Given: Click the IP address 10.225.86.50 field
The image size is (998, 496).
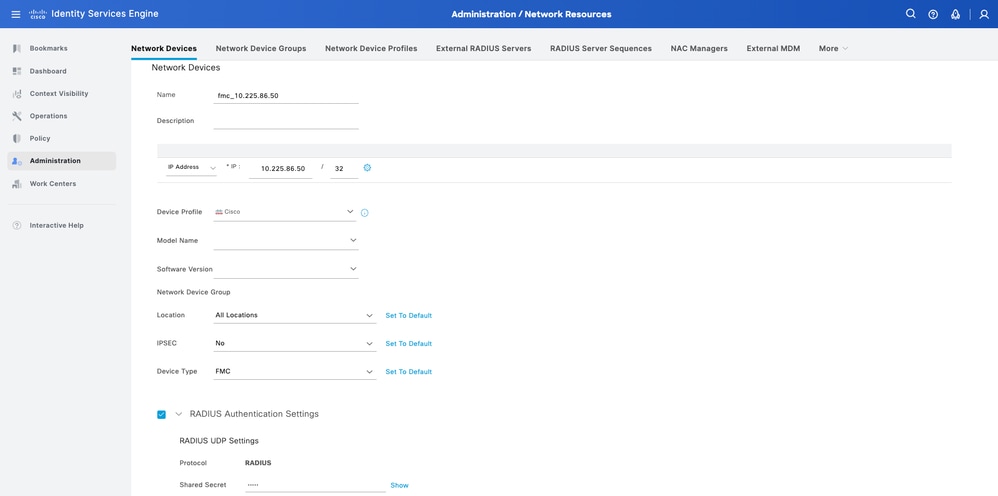Looking at the screenshot, I should pyautogui.click(x=281, y=169).
